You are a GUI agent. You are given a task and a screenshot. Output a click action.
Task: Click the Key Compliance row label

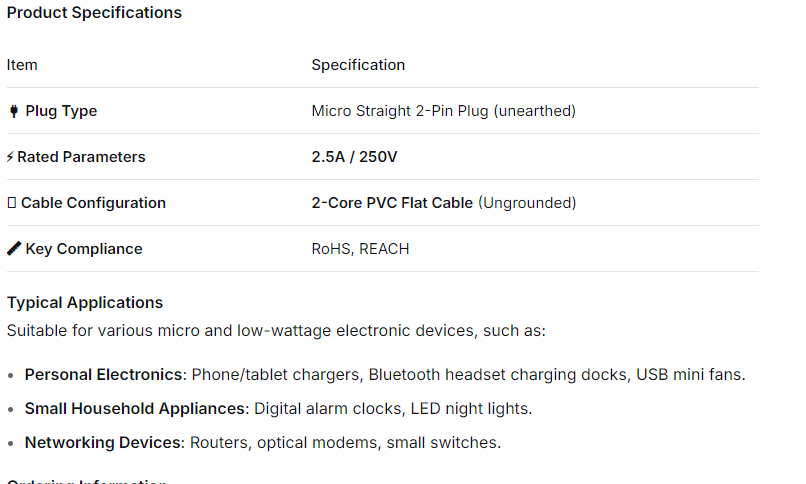[x=84, y=249]
